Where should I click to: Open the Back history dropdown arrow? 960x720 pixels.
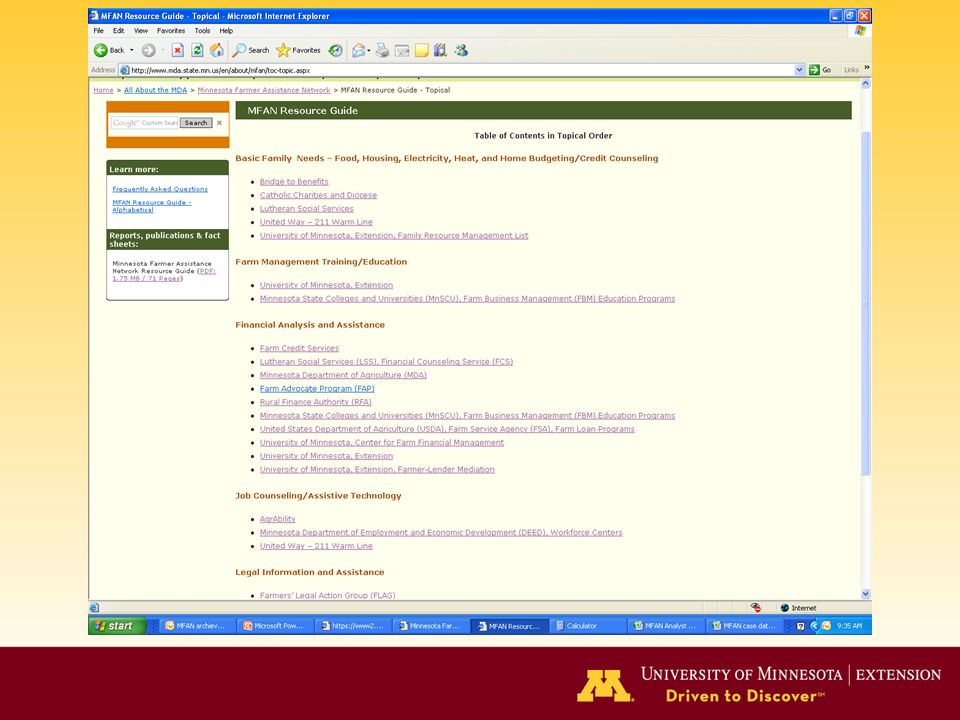point(132,50)
